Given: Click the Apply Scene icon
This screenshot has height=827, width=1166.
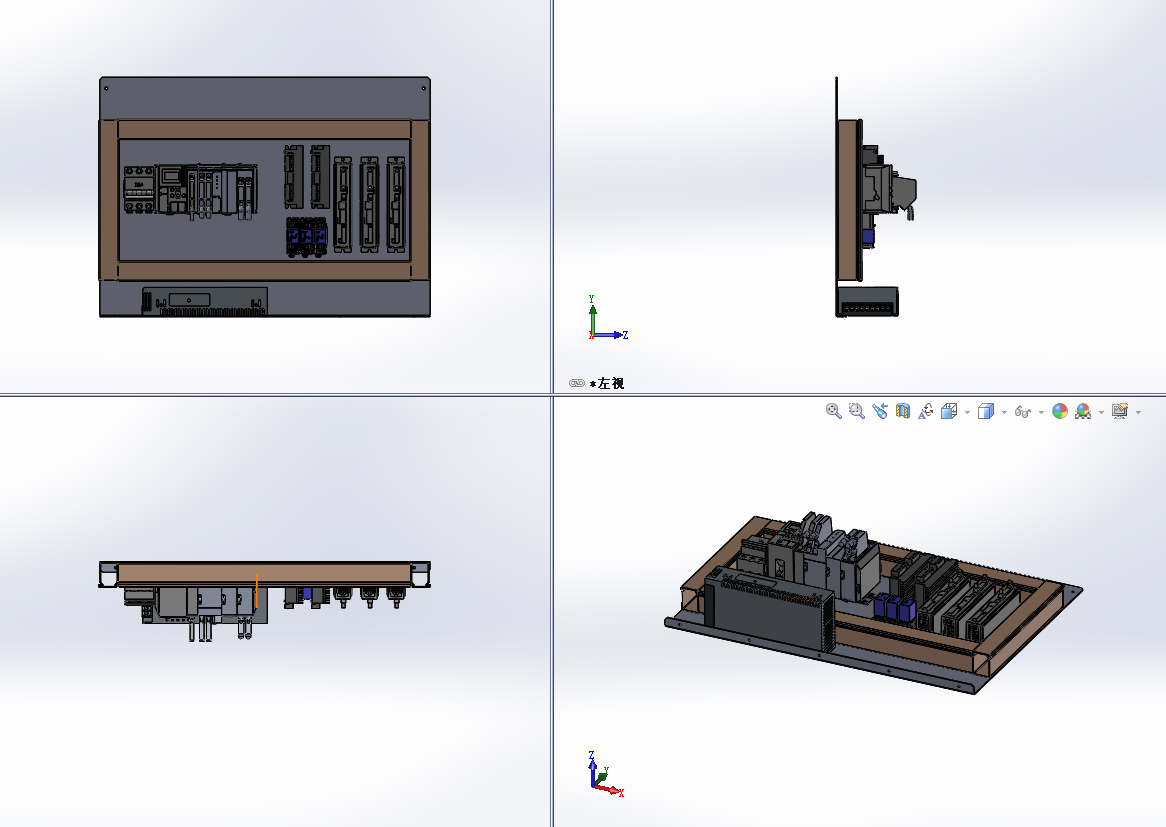Looking at the screenshot, I should (x=1083, y=411).
